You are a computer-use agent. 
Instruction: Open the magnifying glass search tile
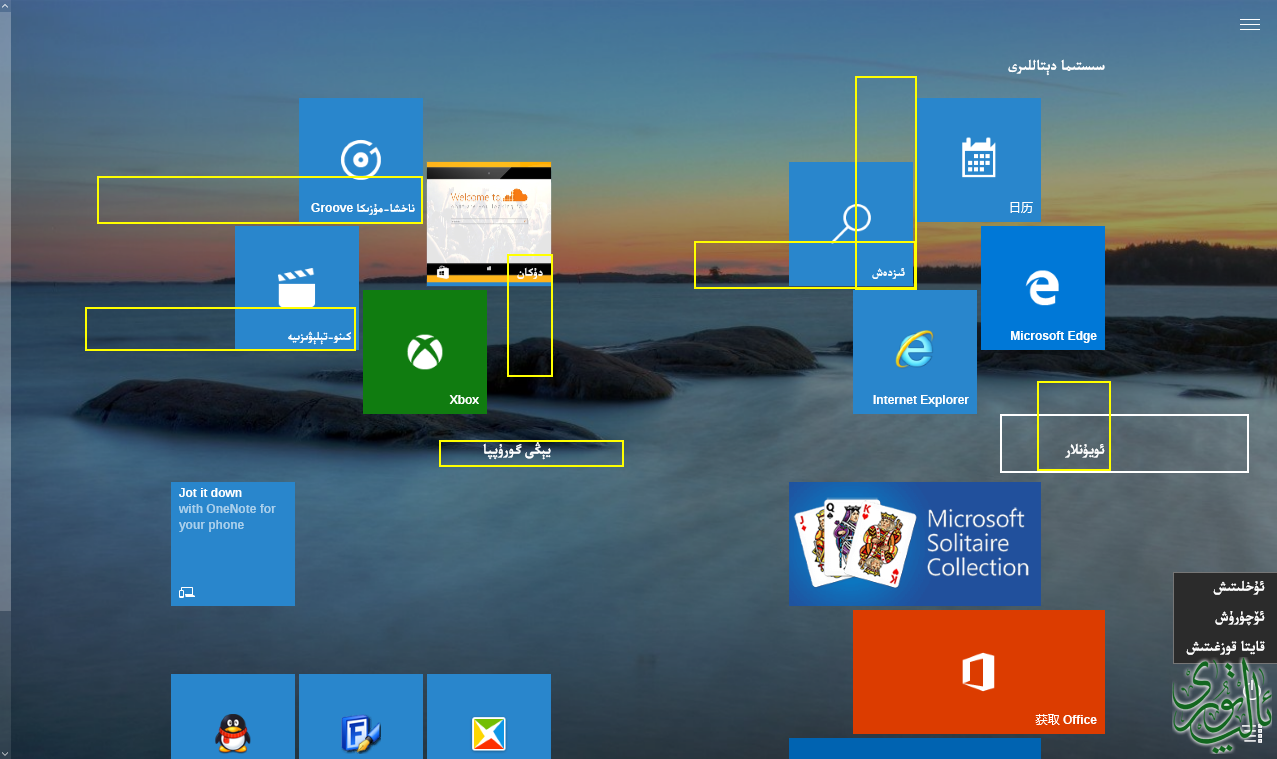pyautogui.click(x=851, y=224)
